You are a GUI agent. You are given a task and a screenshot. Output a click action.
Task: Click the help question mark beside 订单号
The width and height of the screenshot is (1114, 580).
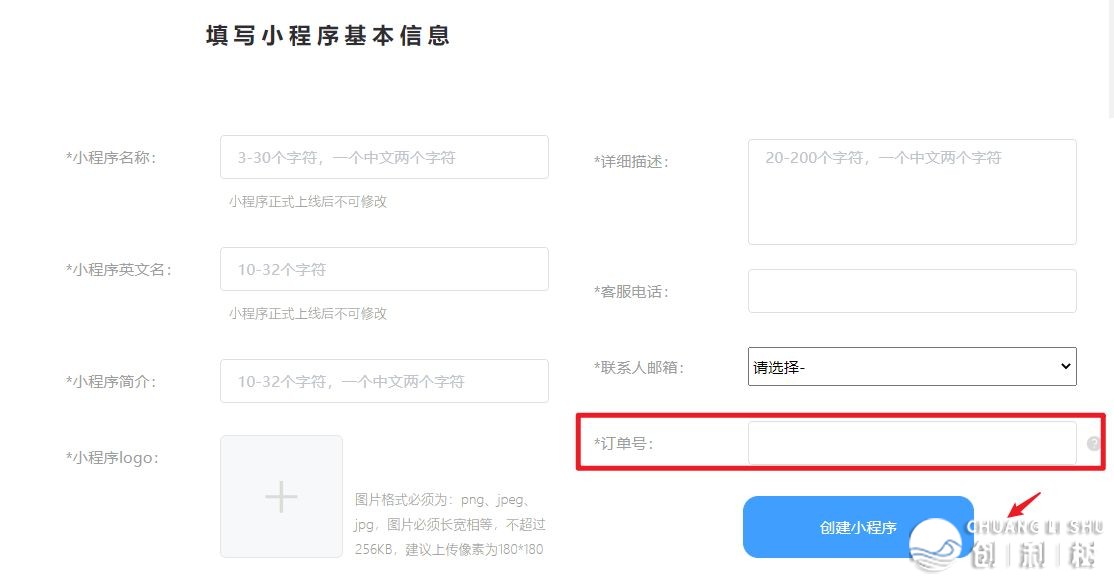[x=1094, y=444]
